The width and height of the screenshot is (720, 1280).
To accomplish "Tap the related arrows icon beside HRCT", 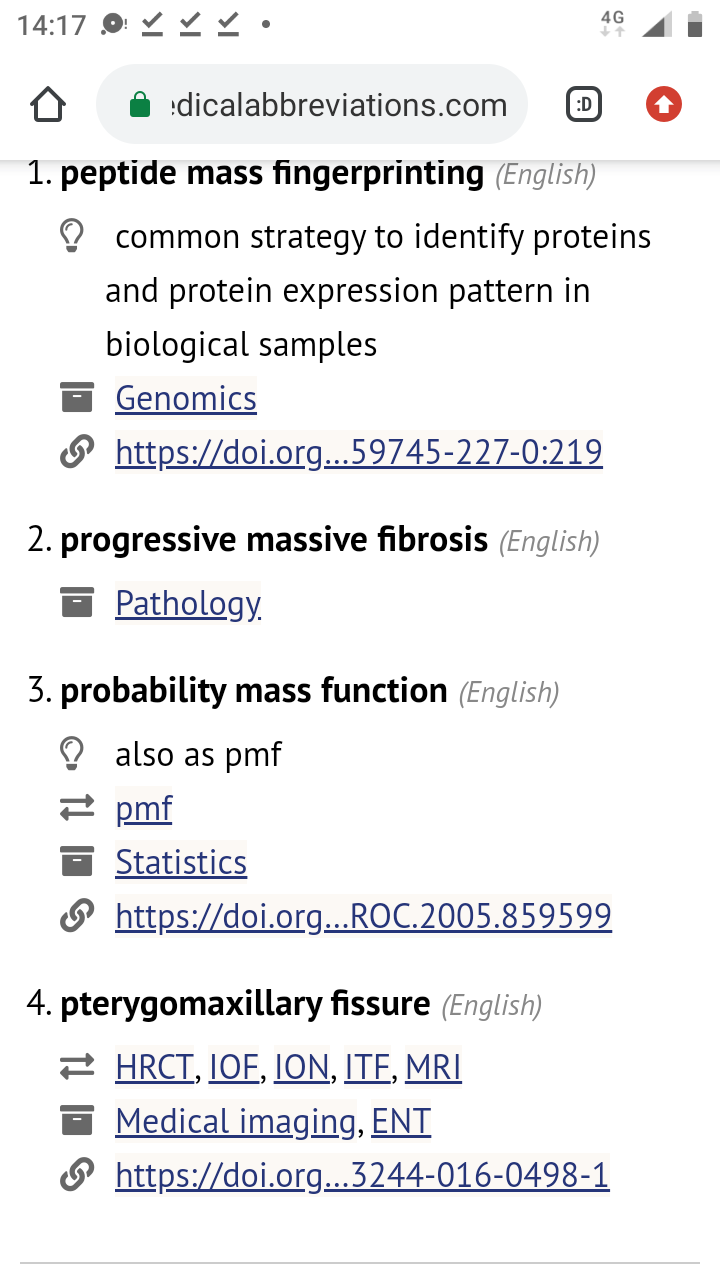I will coord(77,1067).
